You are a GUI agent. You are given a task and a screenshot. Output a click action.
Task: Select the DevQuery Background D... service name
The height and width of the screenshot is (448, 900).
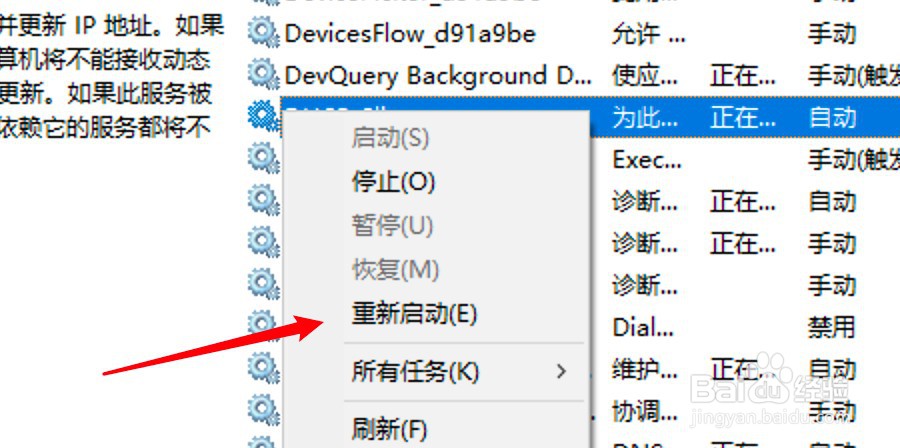click(x=438, y=76)
